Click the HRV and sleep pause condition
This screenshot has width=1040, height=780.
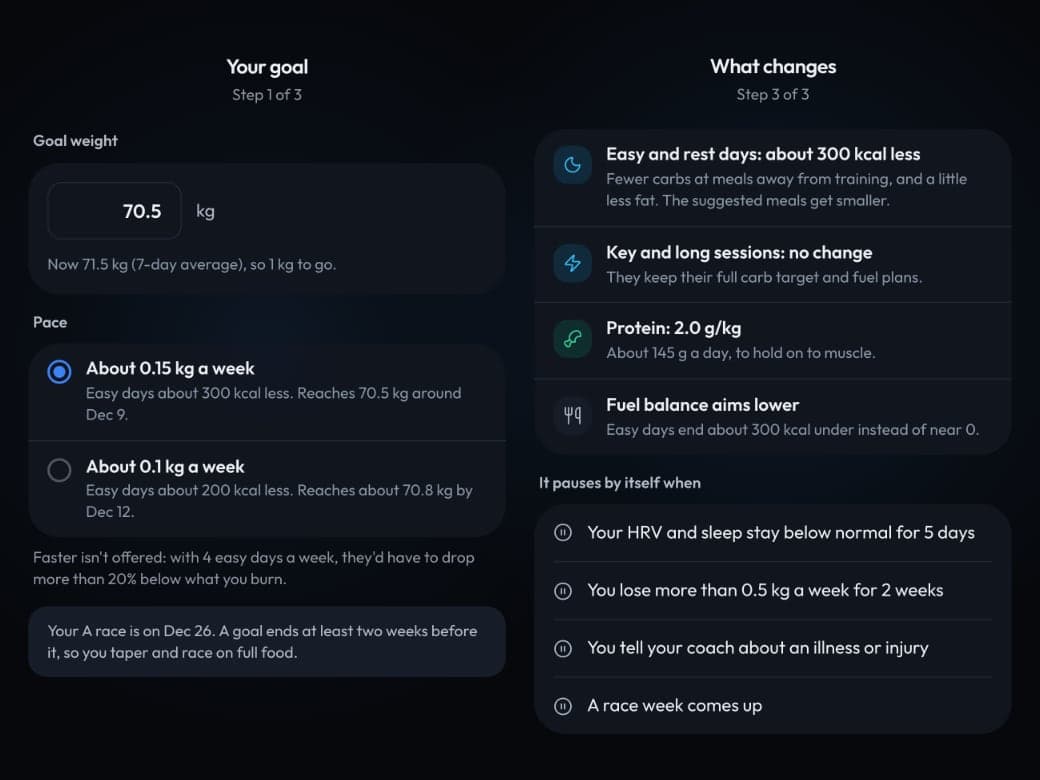tap(773, 533)
